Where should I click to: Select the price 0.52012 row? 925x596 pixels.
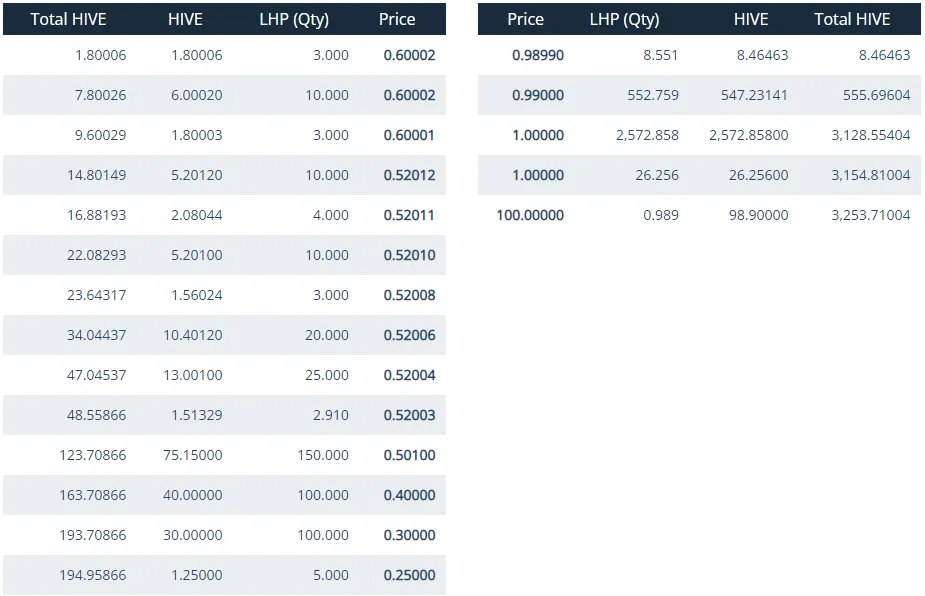tap(224, 175)
